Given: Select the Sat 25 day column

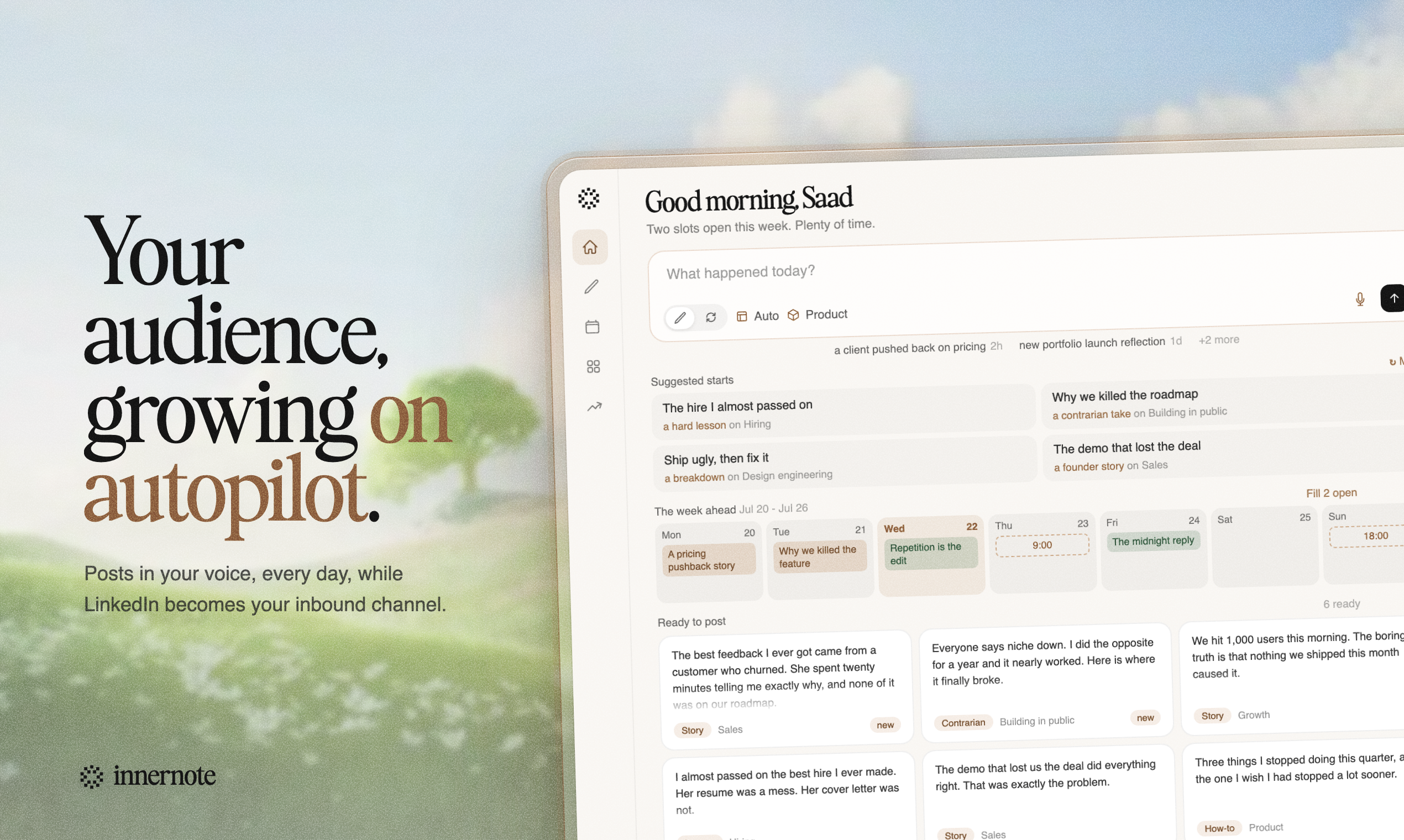Looking at the screenshot, I should point(1265,548).
